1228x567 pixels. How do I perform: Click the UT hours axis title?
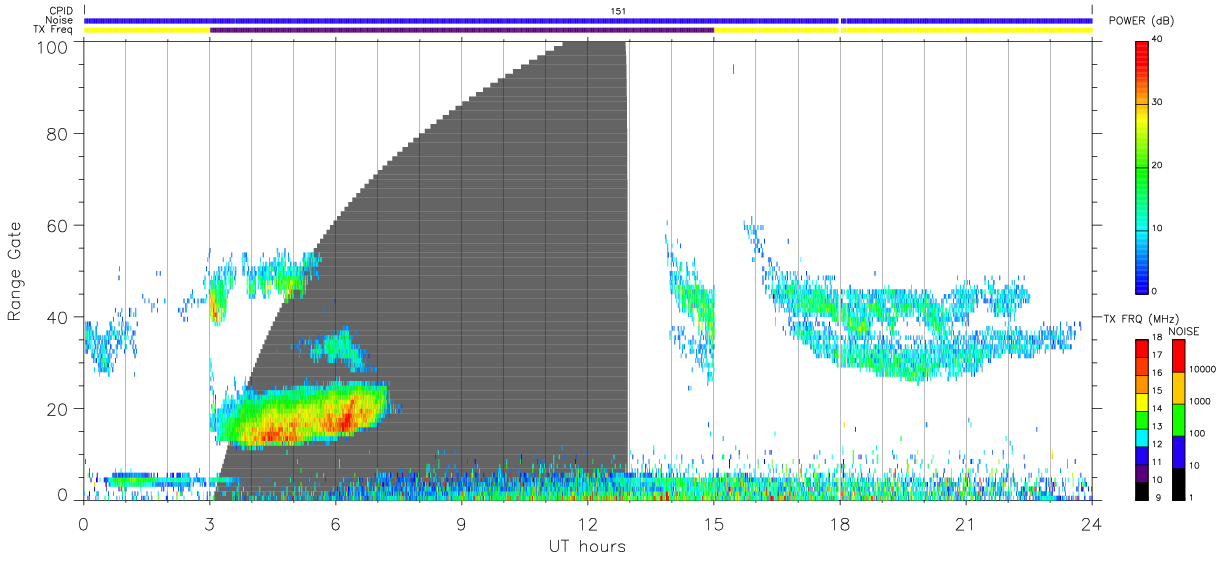(587, 546)
